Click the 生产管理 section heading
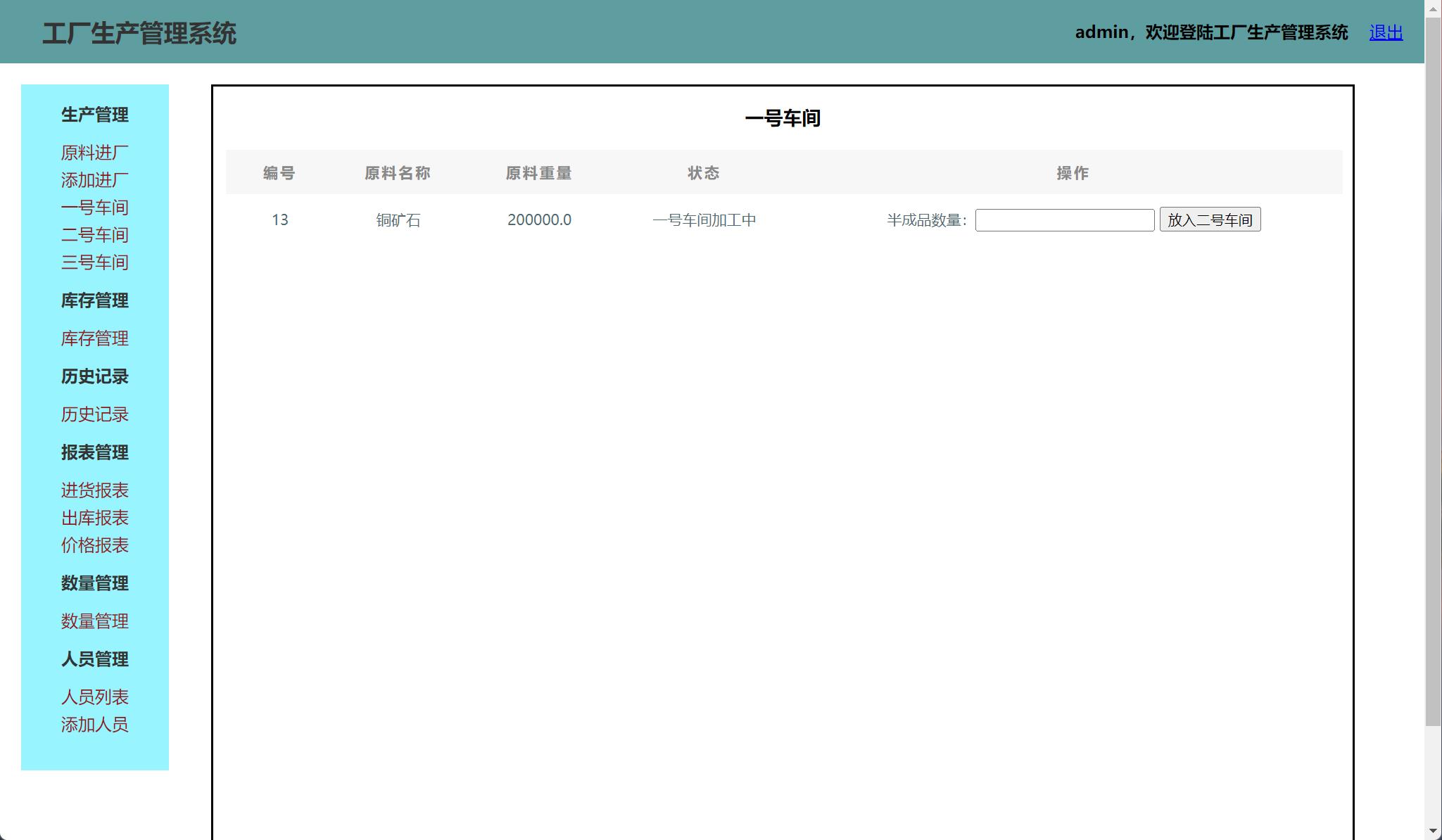The width and height of the screenshot is (1442, 840). click(x=94, y=115)
